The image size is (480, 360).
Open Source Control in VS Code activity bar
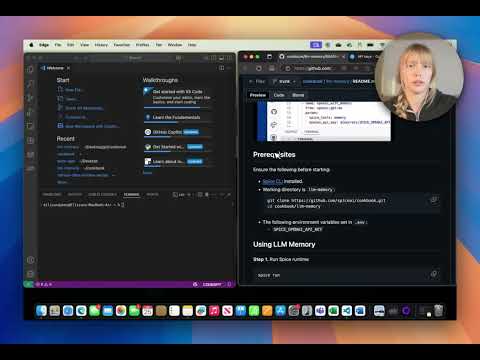[x=30, y=98]
